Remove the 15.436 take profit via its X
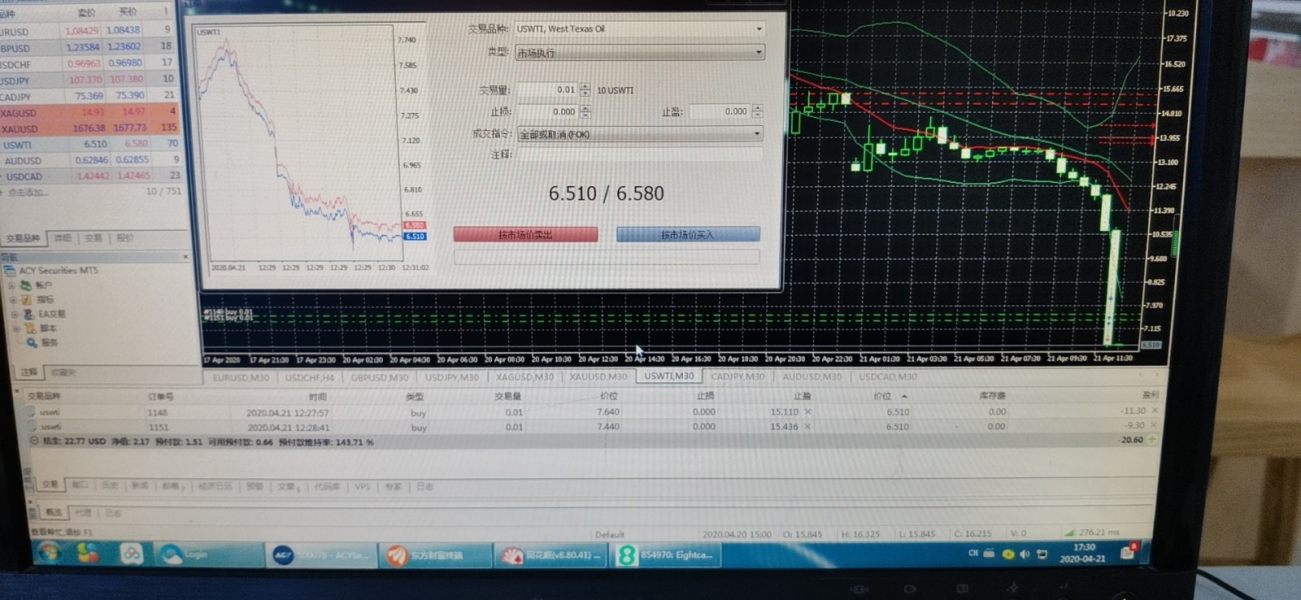The width and height of the screenshot is (1301, 600). tap(808, 426)
